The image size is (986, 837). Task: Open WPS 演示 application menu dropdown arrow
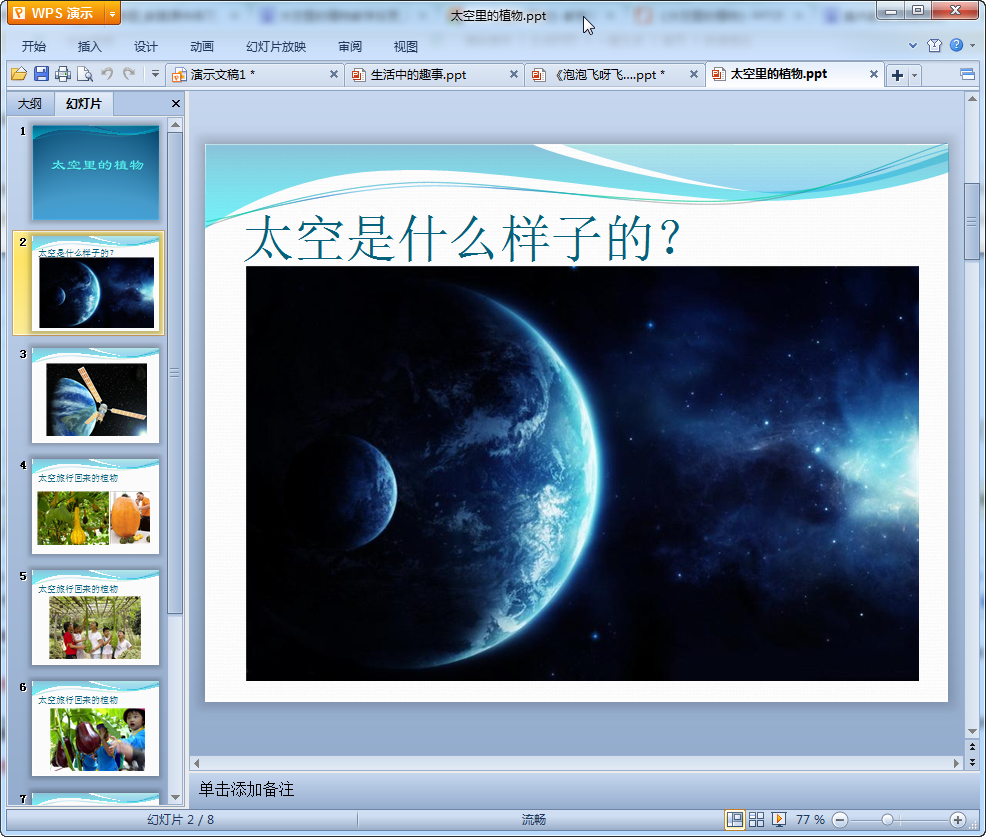pos(112,13)
